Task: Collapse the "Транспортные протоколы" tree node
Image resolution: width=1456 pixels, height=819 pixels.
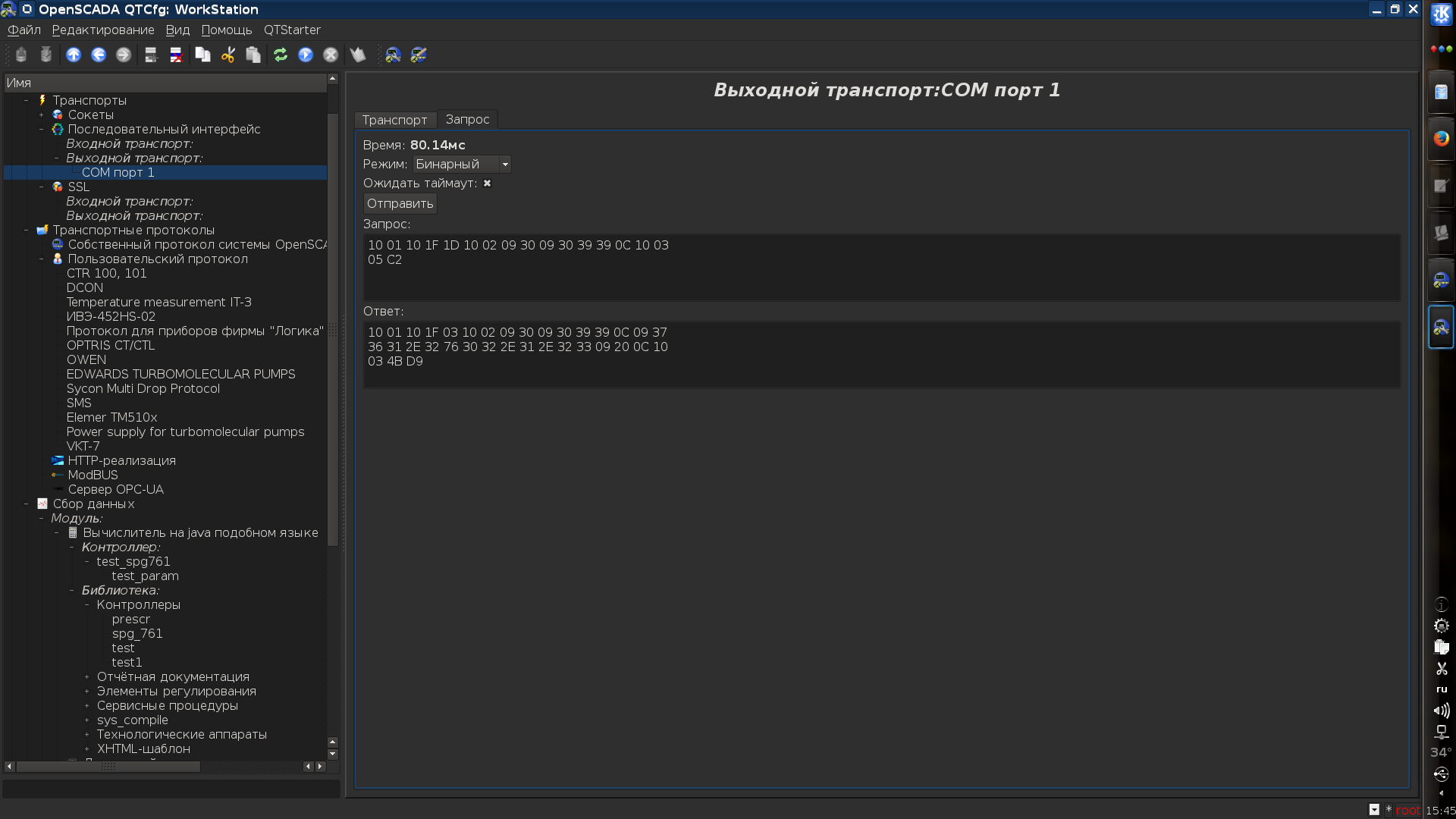Action: 27,231
